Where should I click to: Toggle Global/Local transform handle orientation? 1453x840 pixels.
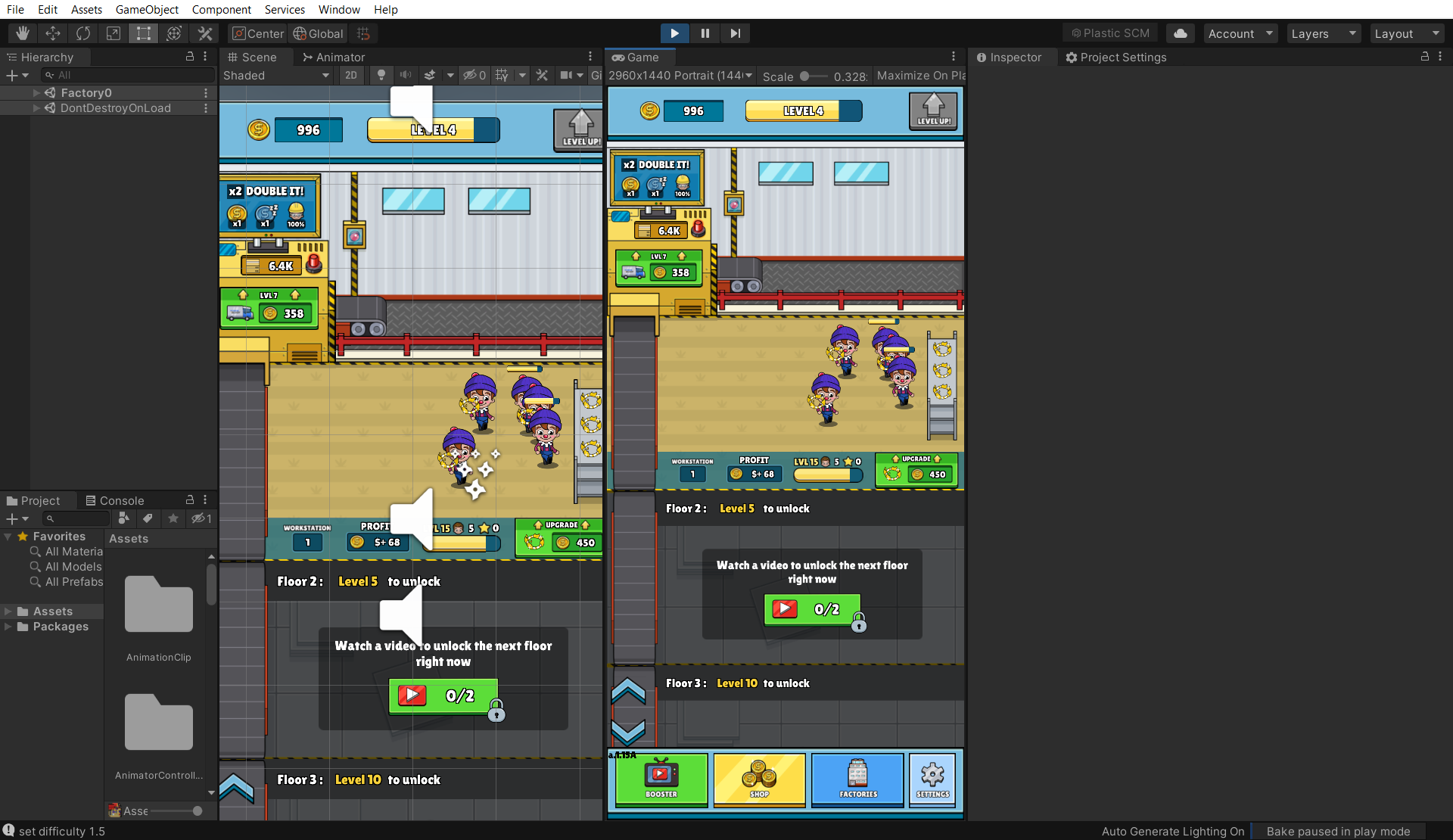coord(317,33)
